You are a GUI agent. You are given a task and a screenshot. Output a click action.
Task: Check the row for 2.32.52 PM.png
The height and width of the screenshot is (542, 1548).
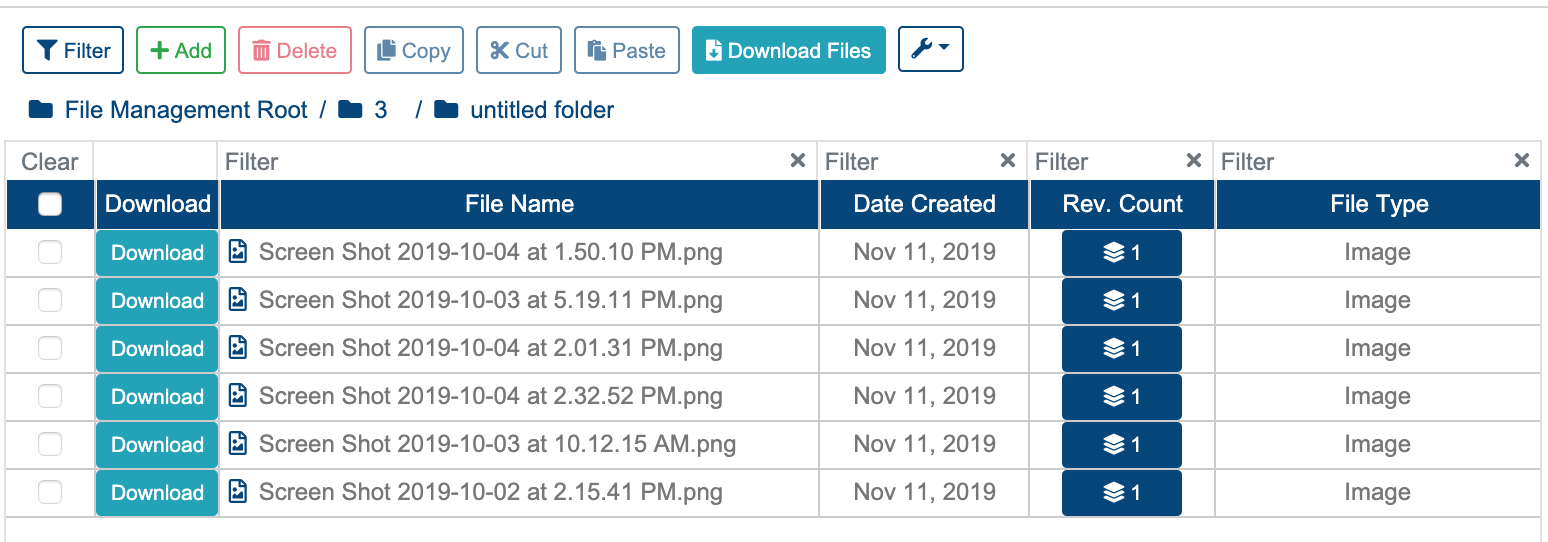pyautogui.click(x=50, y=397)
